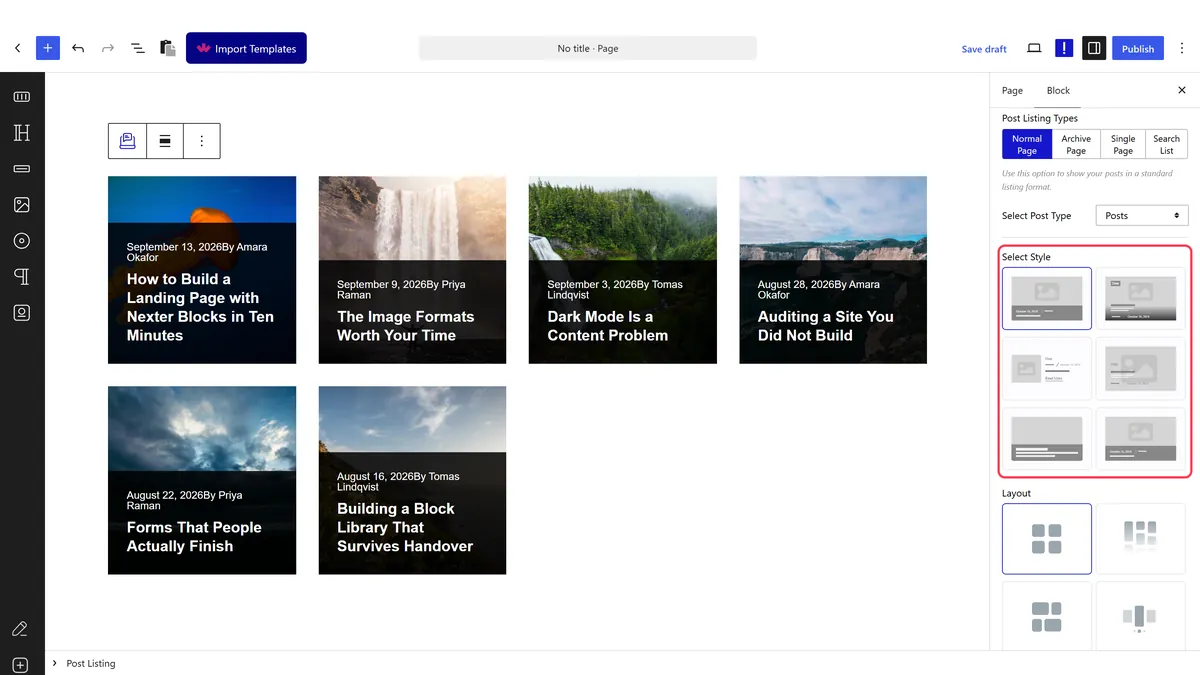The width and height of the screenshot is (1200, 675).
Task: Click the blue exclamation mark icon
Action: pos(1064,48)
